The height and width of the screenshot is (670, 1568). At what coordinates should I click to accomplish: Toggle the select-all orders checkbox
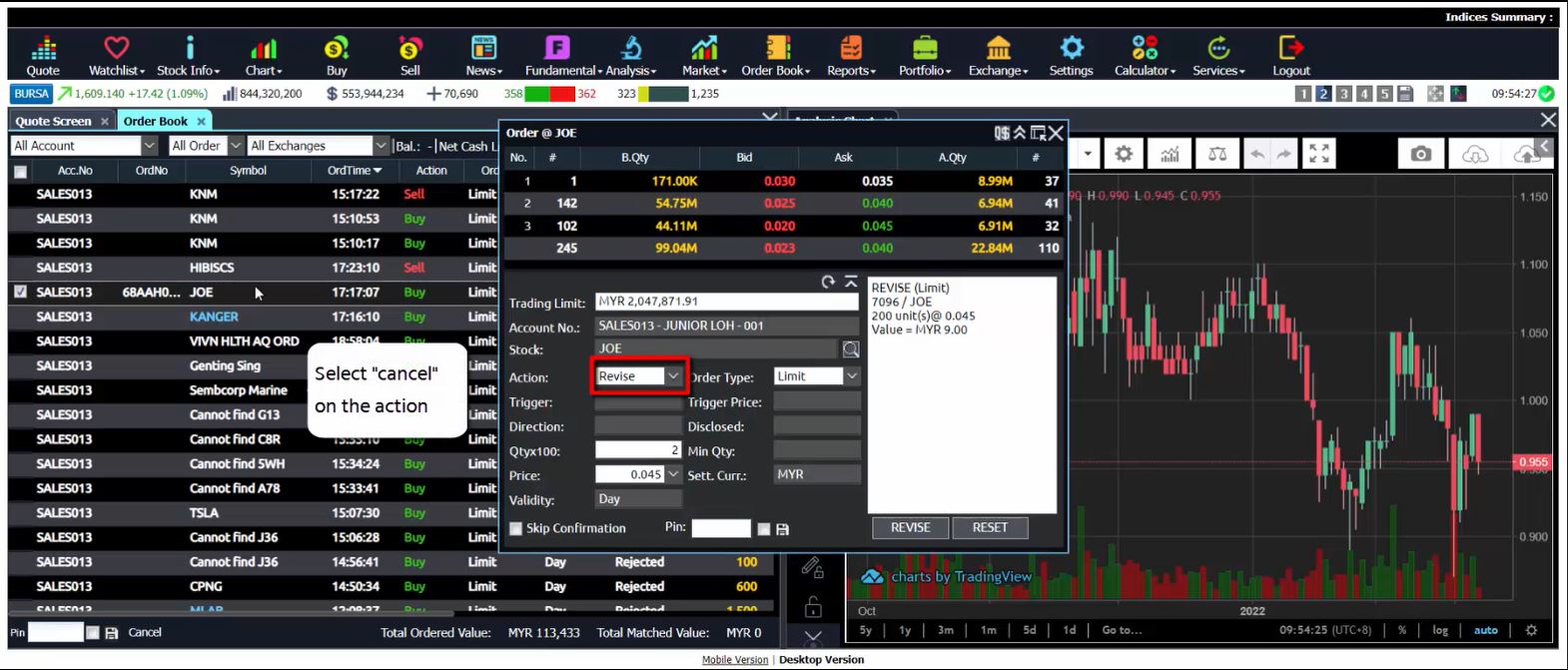tap(20, 172)
